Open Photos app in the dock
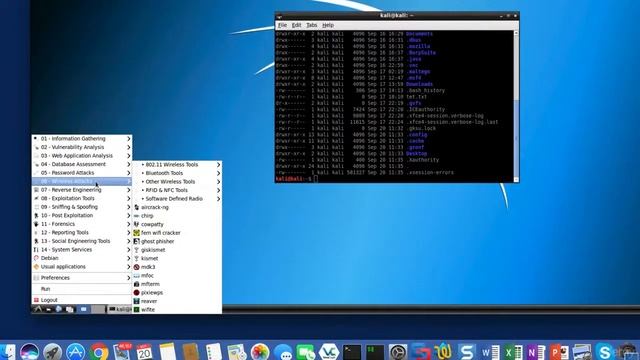Viewport: 640px width, 360px height. [x=260, y=351]
